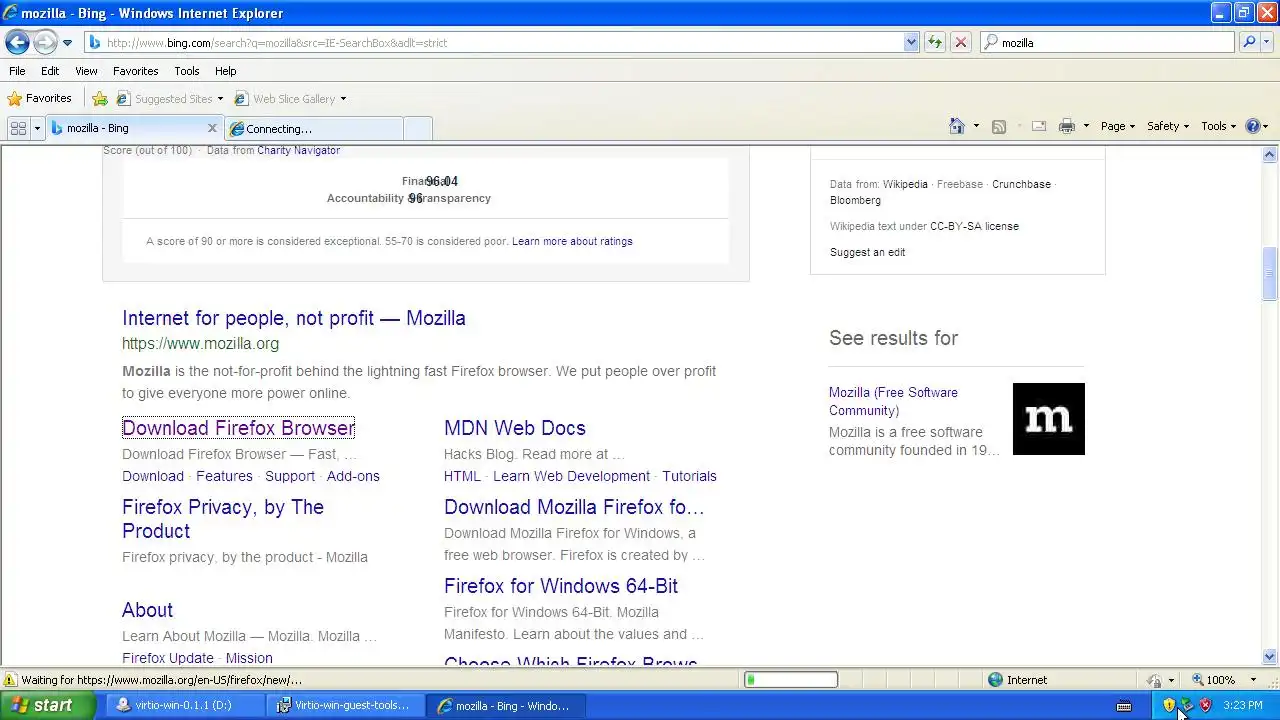Click the page loading progress bar

[x=791, y=680]
